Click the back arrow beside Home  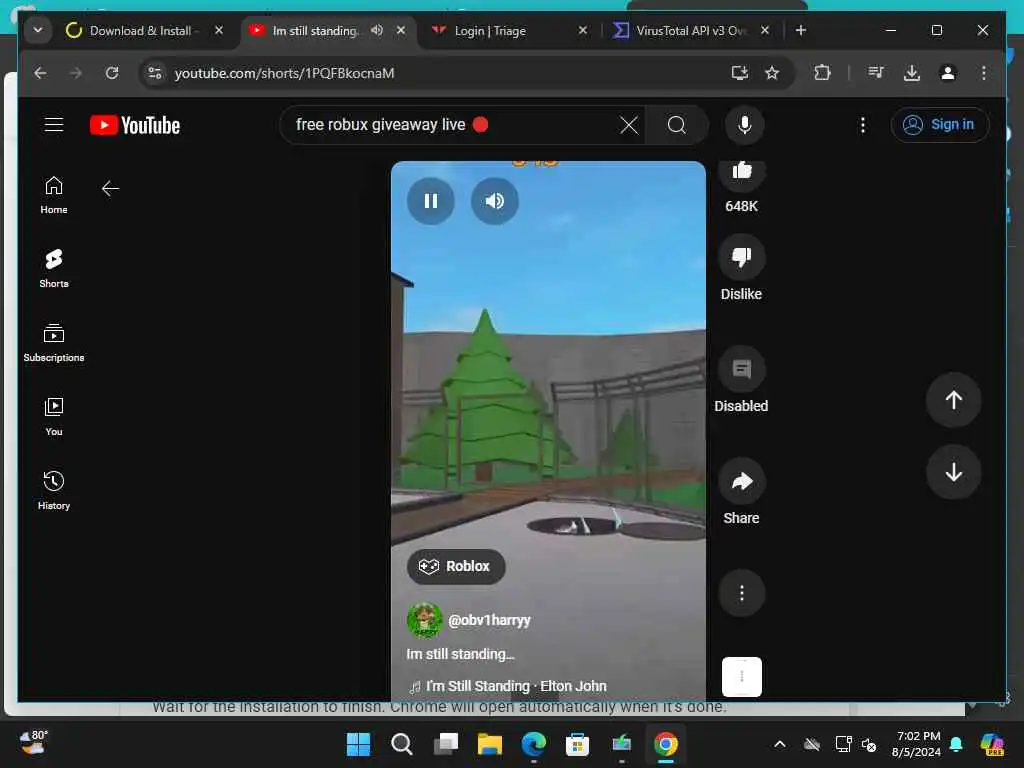click(x=110, y=189)
